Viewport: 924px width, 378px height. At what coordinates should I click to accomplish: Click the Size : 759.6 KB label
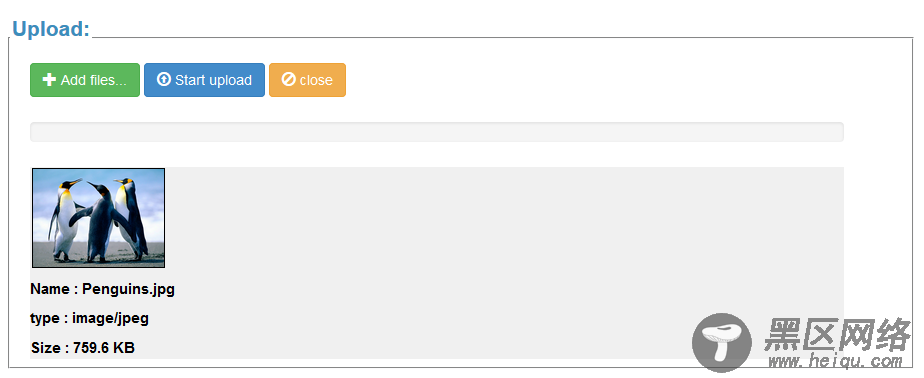point(83,348)
